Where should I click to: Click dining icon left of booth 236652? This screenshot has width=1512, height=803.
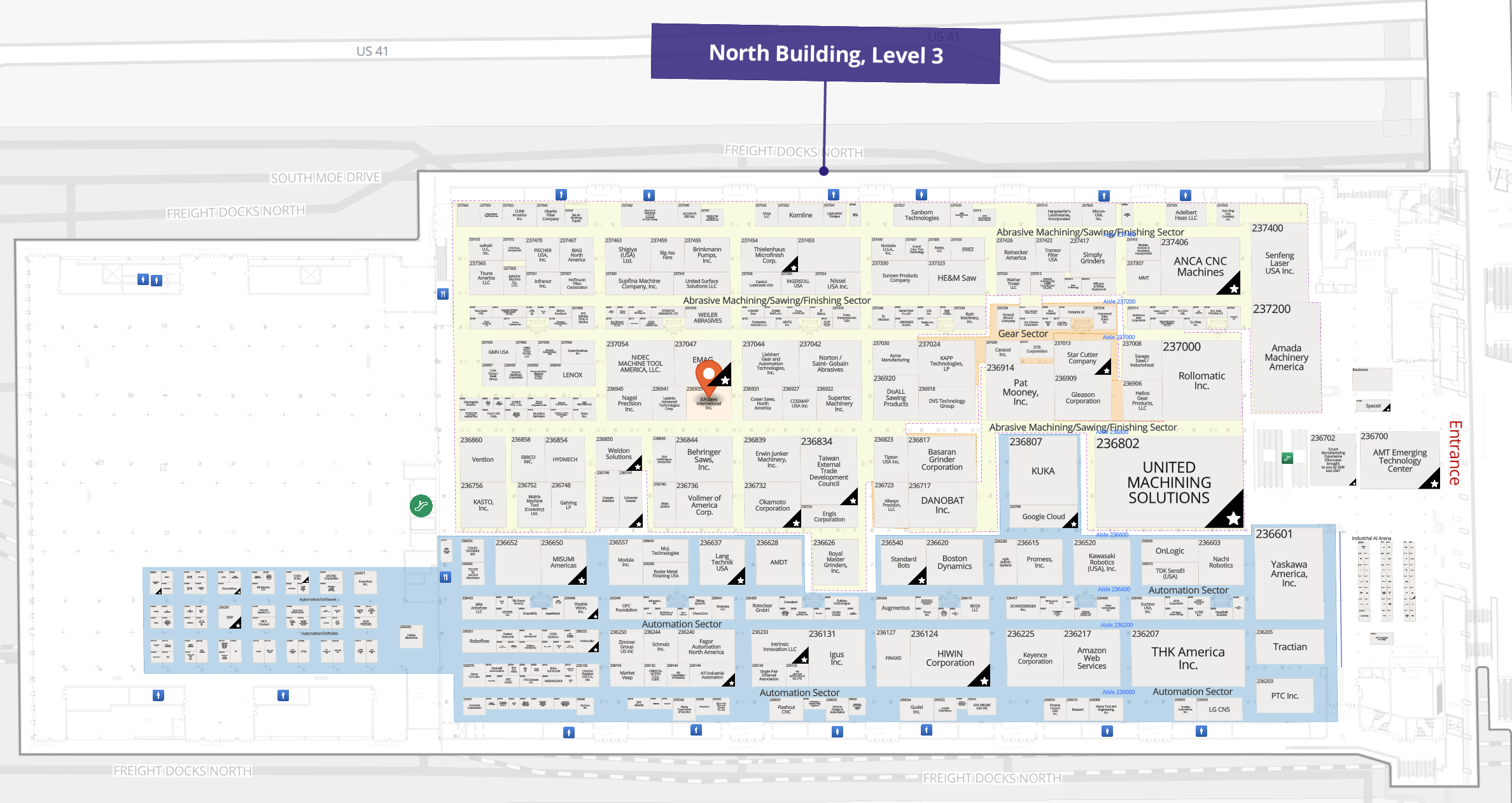[x=445, y=577]
